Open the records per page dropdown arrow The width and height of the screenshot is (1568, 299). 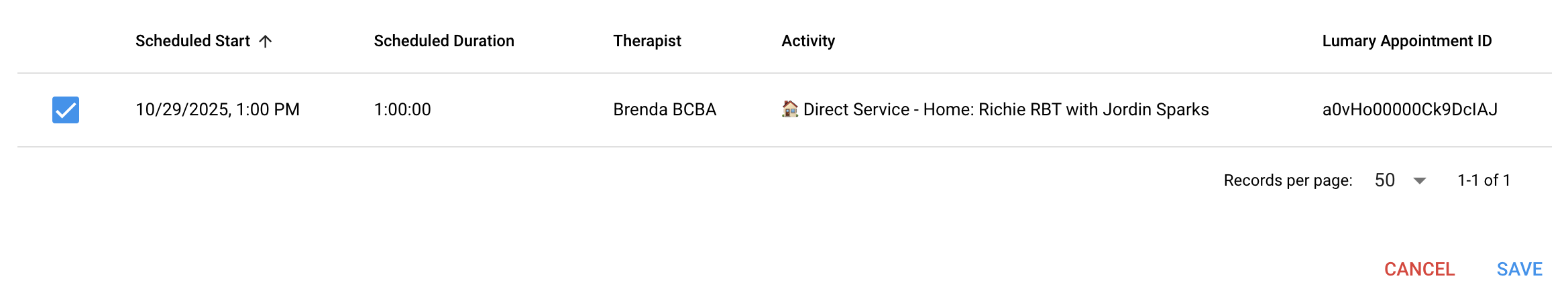[x=1419, y=180]
